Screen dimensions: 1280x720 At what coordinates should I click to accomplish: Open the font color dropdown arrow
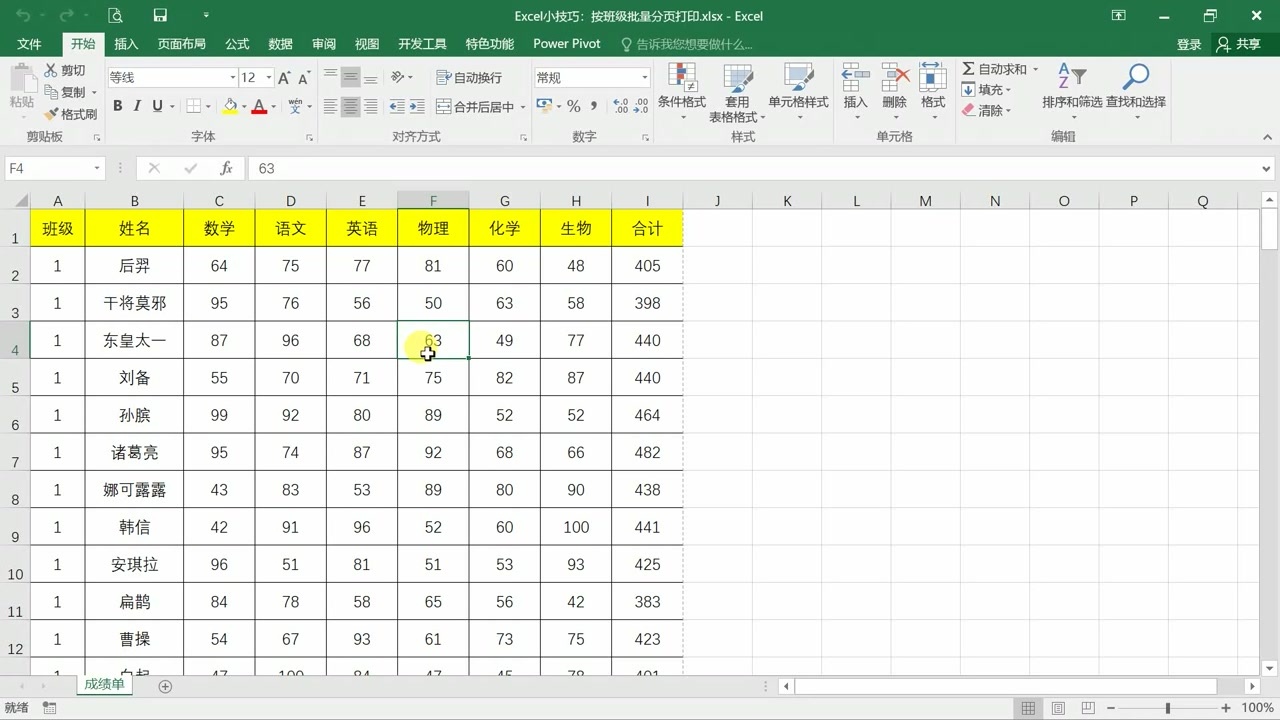pos(273,107)
